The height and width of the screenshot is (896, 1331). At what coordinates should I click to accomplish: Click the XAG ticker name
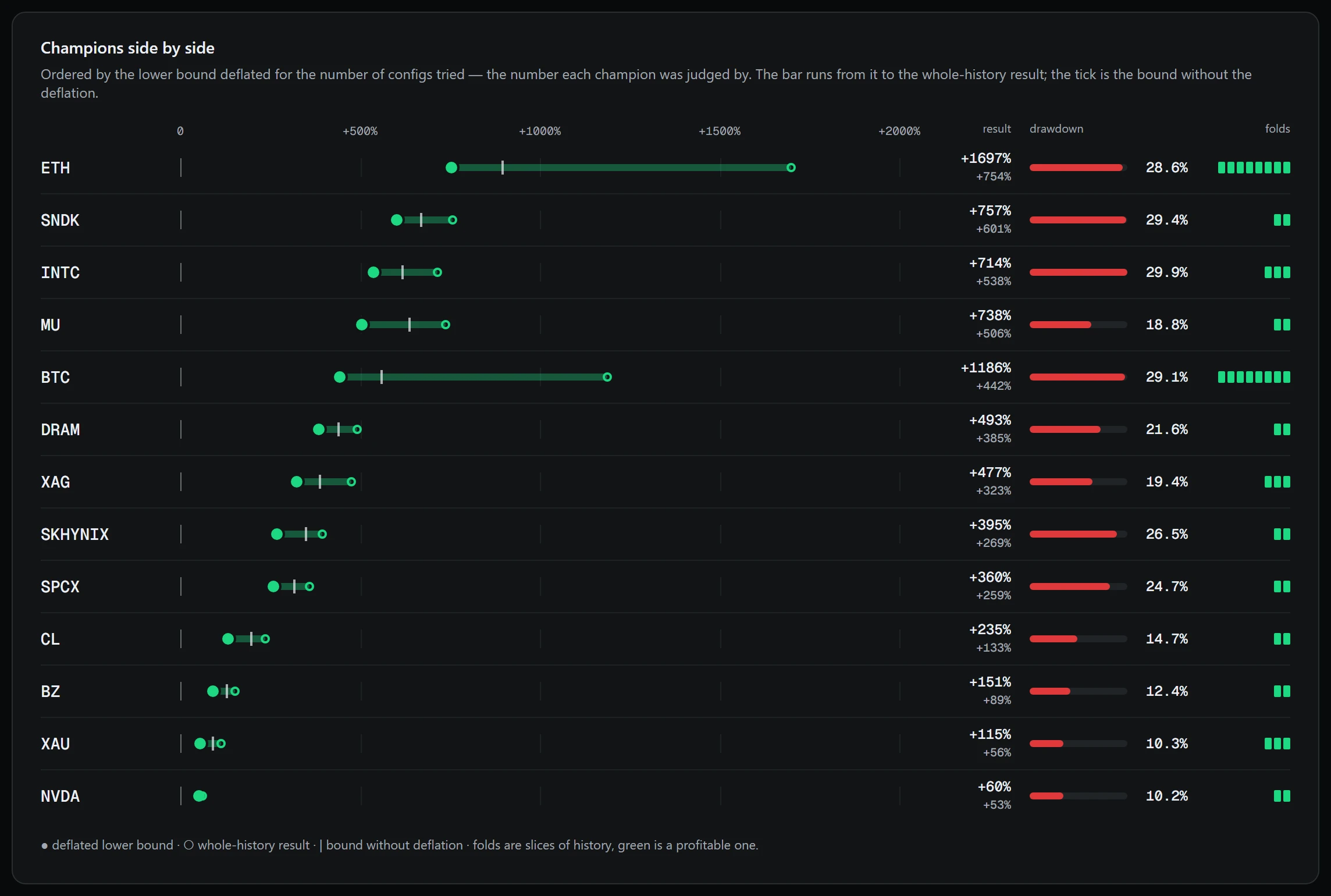click(55, 482)
